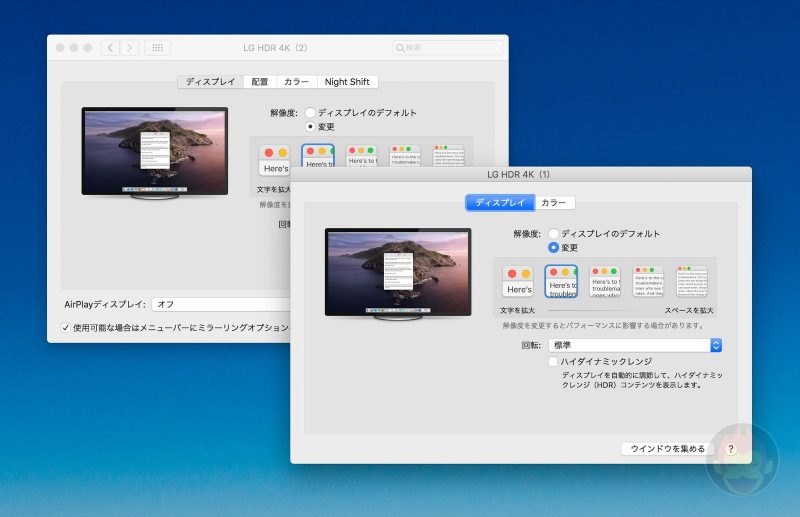The width and height of the screenshot is (800, 517).
Task: Select the second scaled resolution thumbnail in front window
Action: pyautogui.click(x=562, y=282)
